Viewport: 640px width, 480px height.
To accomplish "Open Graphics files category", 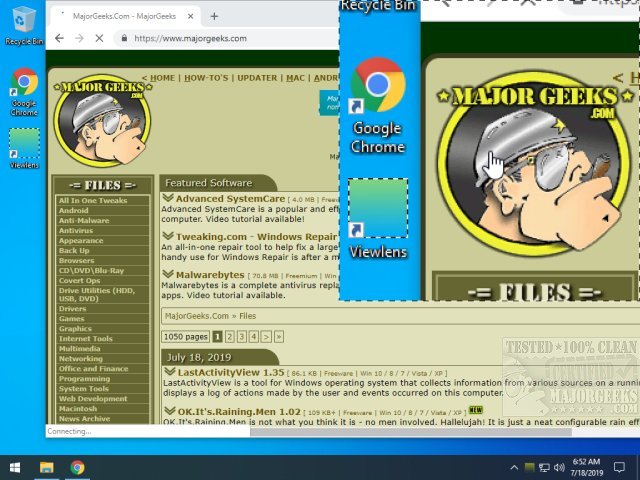I will point(103,329).
